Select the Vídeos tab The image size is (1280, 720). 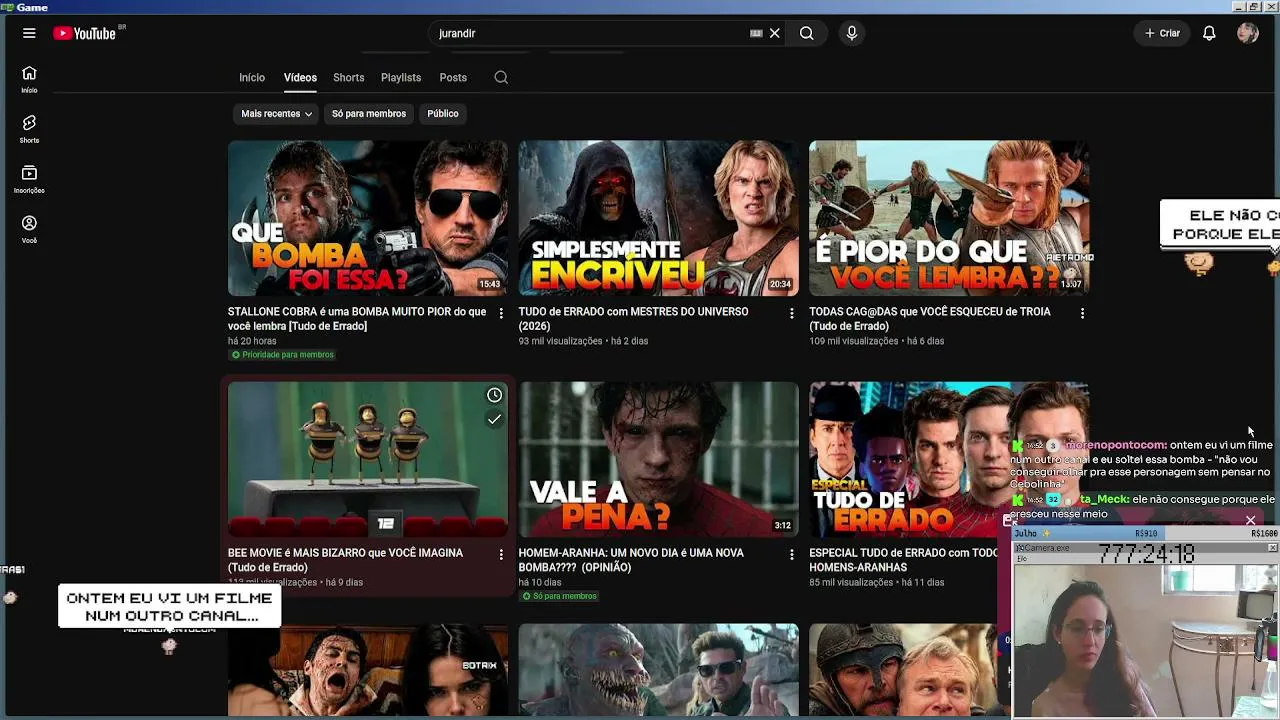point(300,77)
